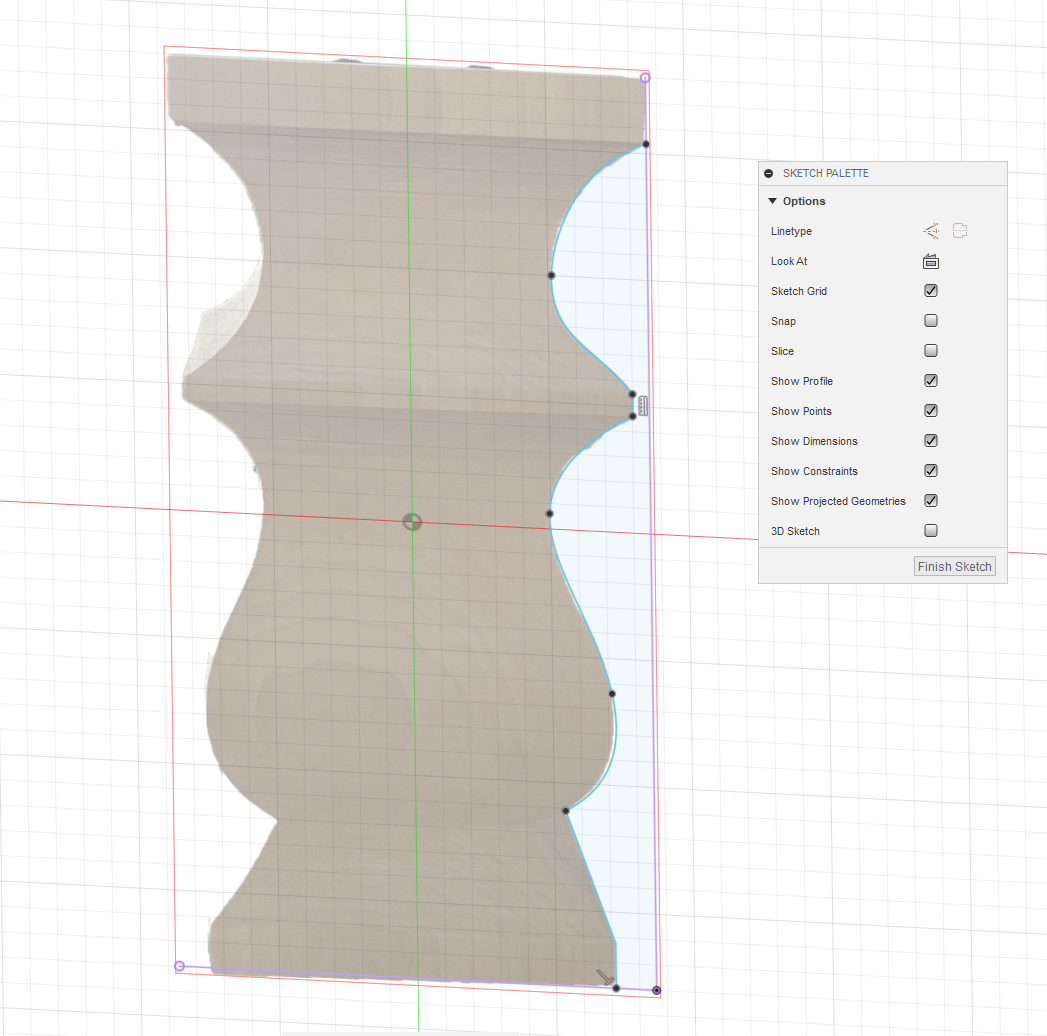Uncheck Show Projected Geometries
The height and width of the screenshot is (1036, 1047).
[930, 500]
